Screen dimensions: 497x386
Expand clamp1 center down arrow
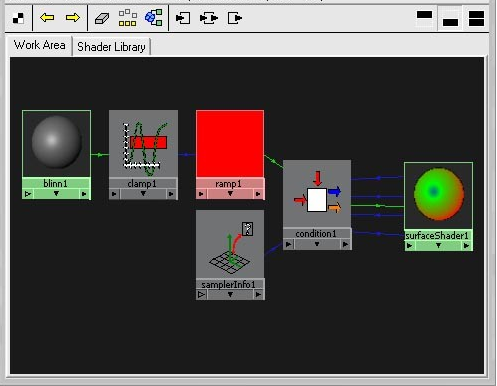point(143,194)
